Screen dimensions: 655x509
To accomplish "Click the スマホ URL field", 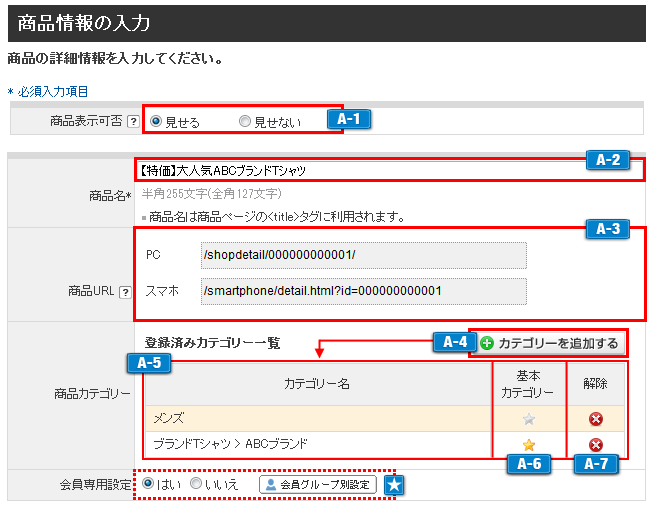I will pyautogui.click(x=363, y=291).
